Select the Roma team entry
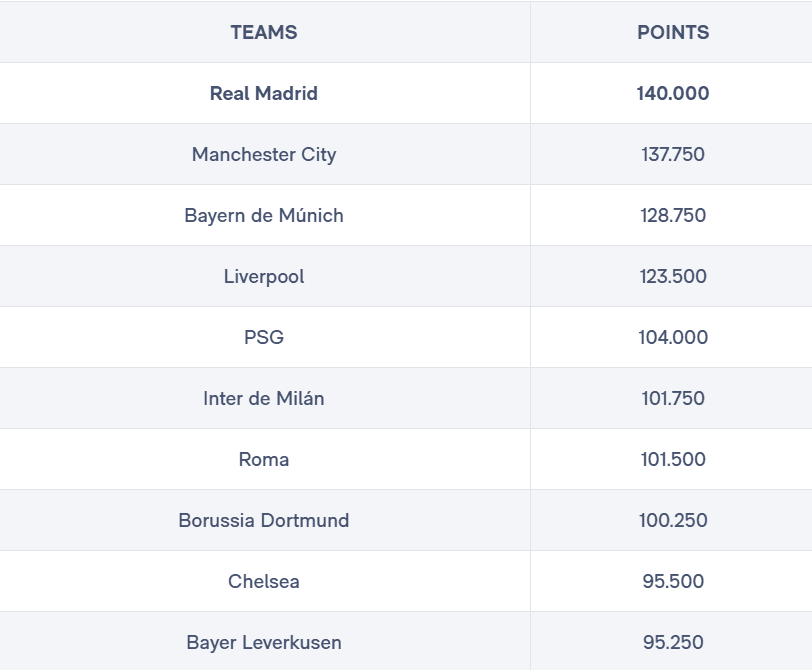This screenshot has width=812, height=670. (264, 459)
